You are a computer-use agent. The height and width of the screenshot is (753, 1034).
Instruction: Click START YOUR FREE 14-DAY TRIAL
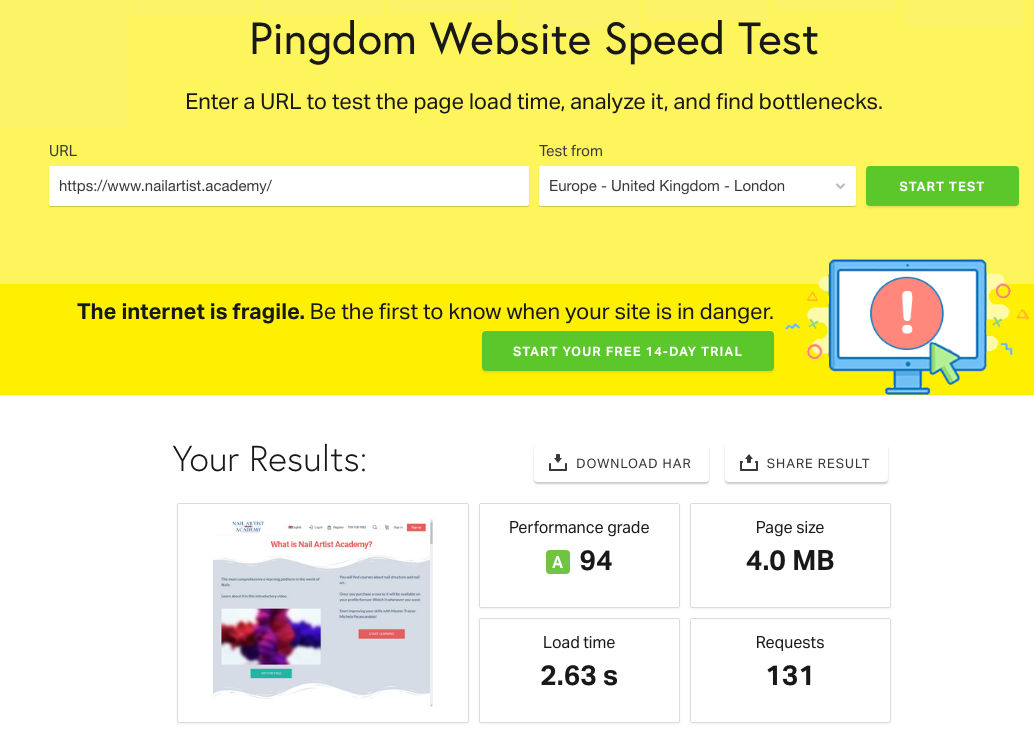(628, 351)
